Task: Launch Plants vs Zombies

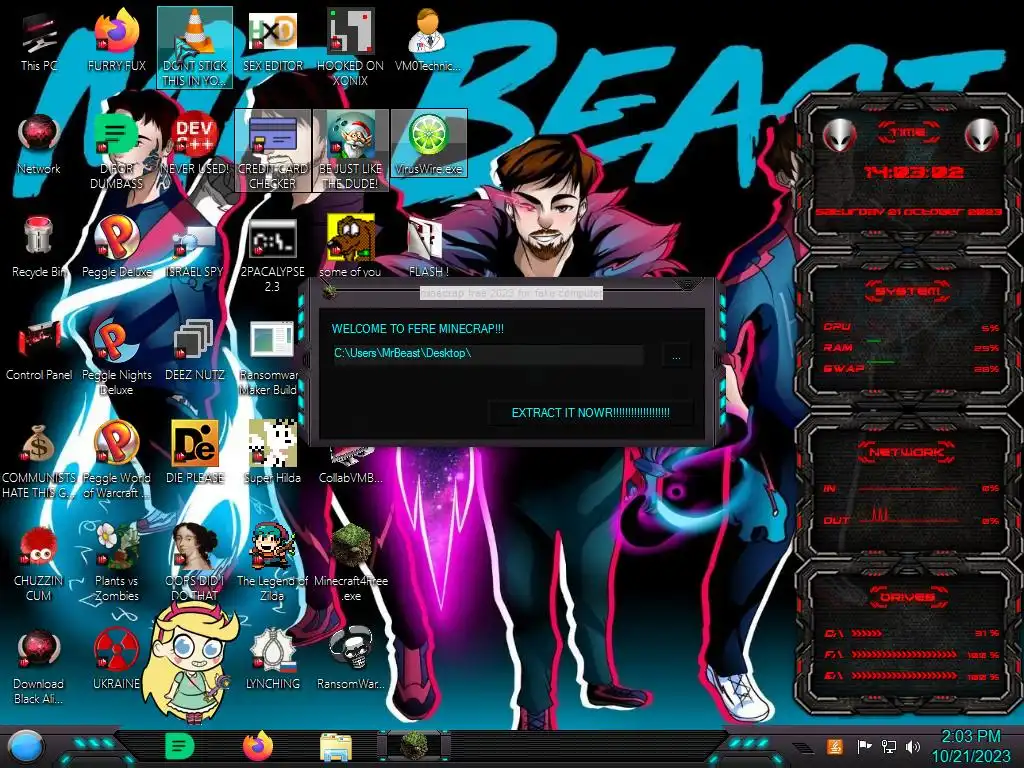Action: click(116, 563)
